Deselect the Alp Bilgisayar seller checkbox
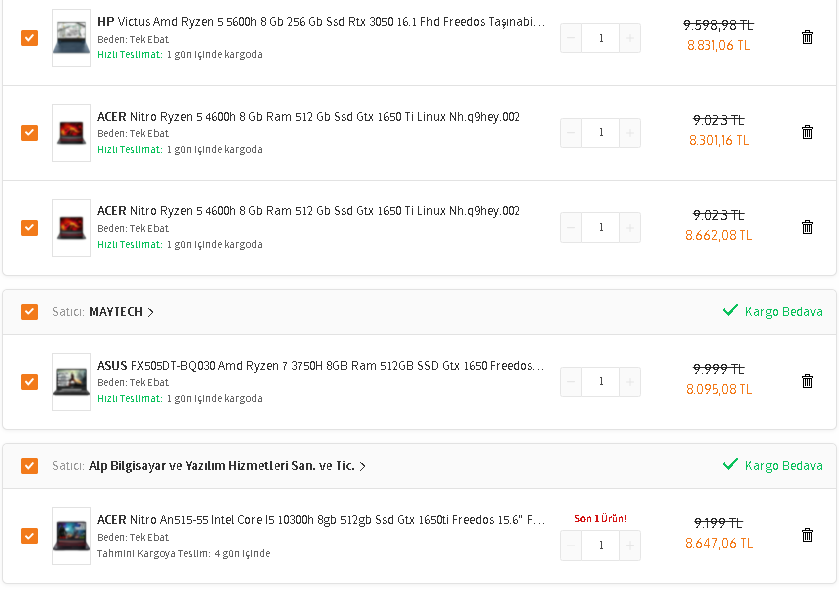The height and width of the screenshot is (590, 839). tap(29, 466)
